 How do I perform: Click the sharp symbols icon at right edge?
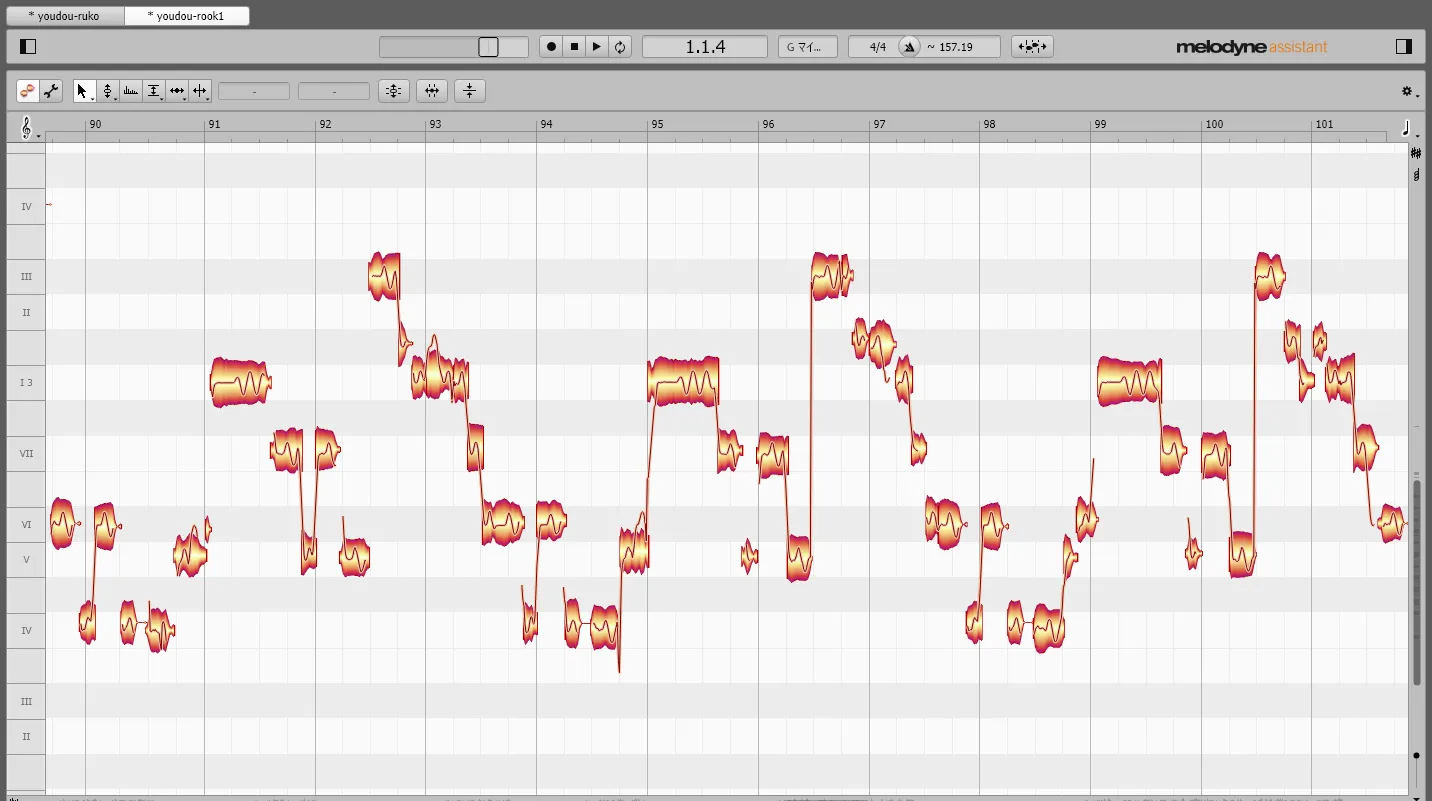pyautogui.click(x=1416, y=153)
